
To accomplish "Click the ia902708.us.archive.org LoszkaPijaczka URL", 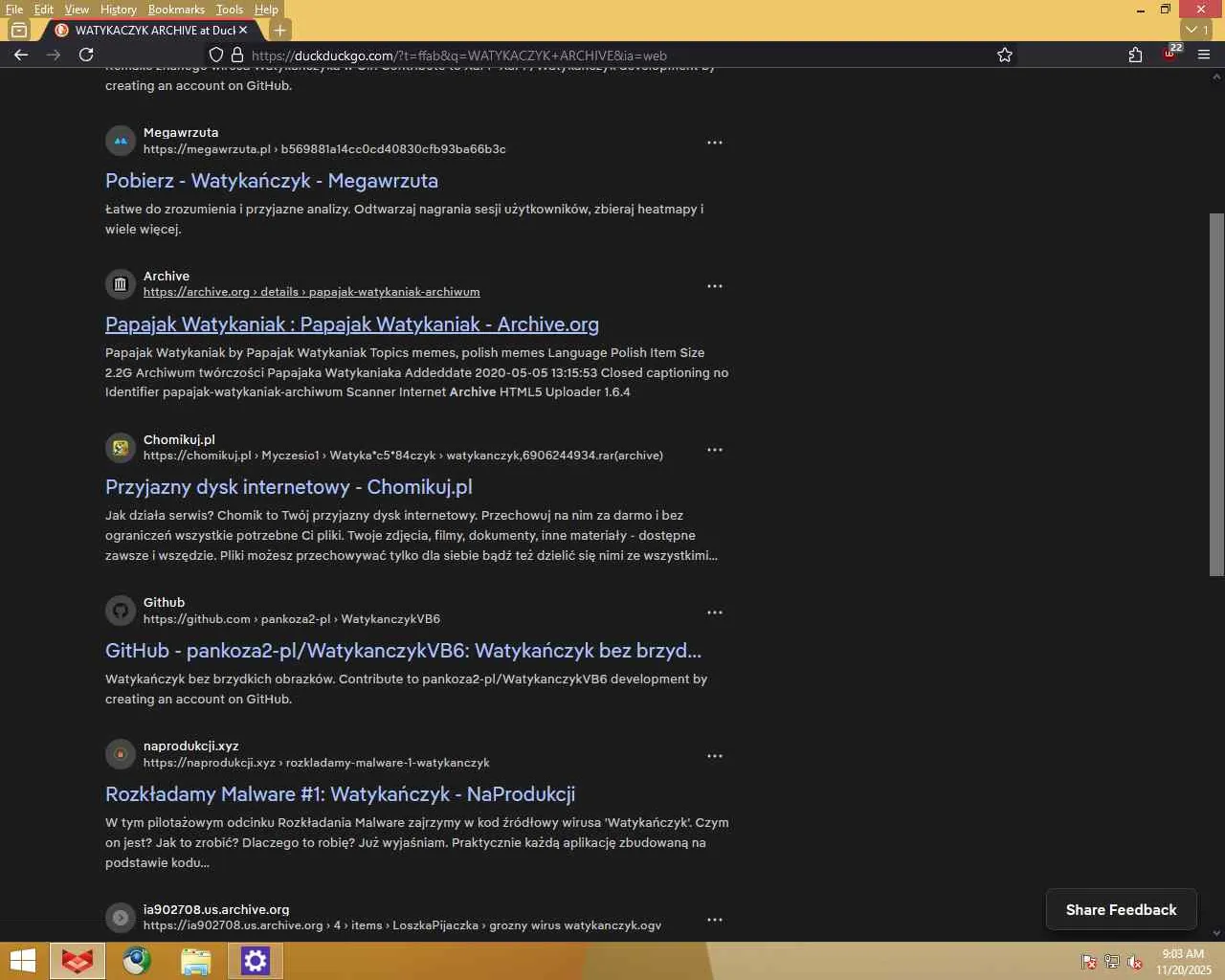I will (x=402, y=925).
